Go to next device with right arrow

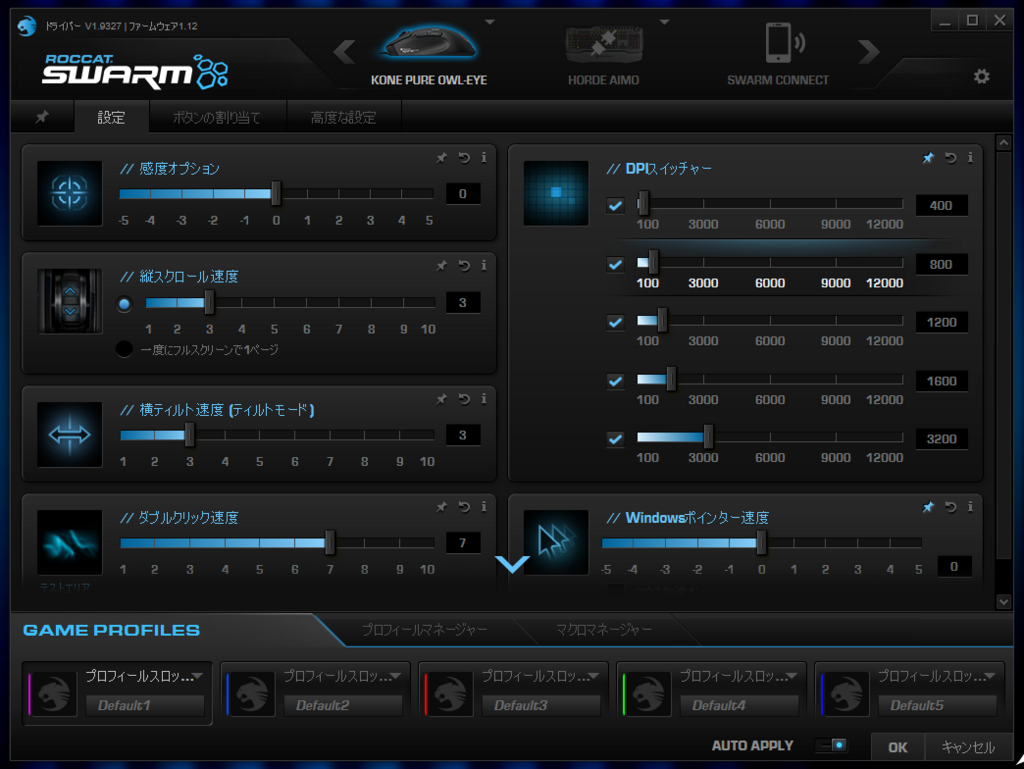point(869,52)
